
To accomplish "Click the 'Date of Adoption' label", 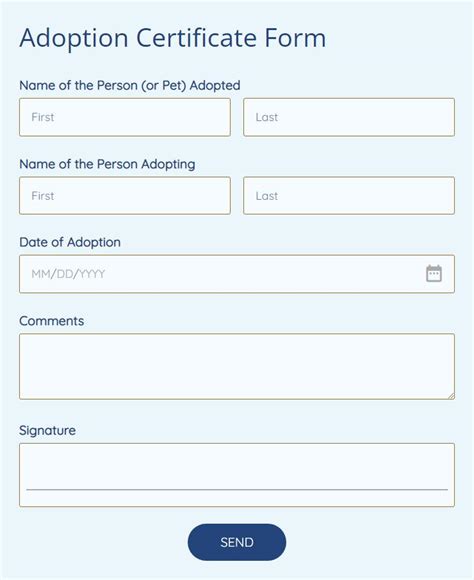I will click(x=70, y=242).
